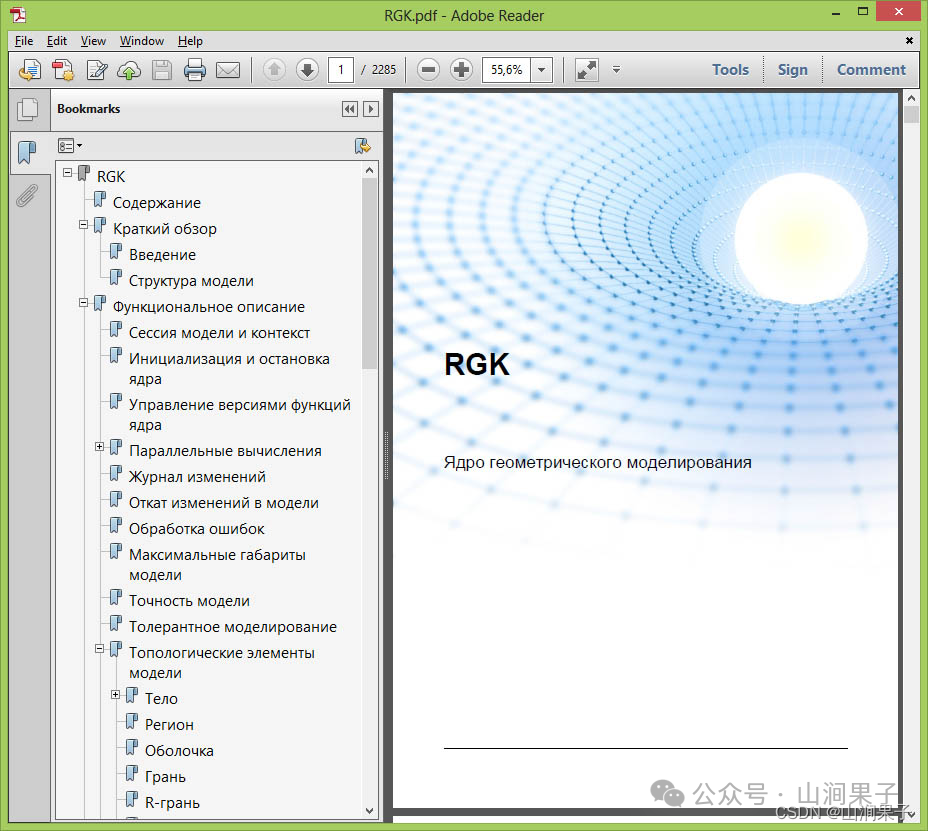Open the Help menu
Viewport: 928px width, 831px height.
(190, 41)
